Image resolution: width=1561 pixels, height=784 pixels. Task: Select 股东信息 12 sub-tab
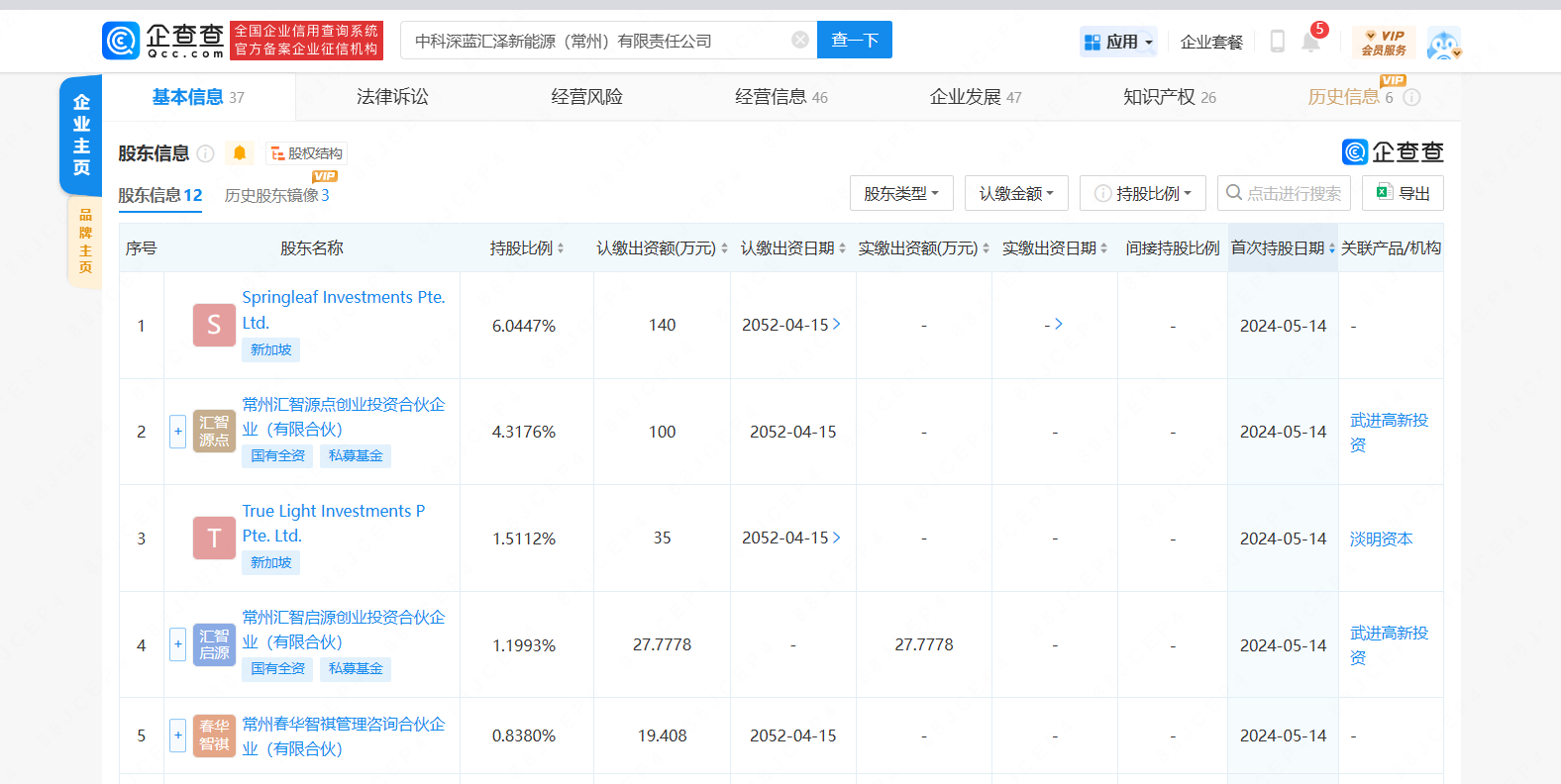(x=159, y=195)
